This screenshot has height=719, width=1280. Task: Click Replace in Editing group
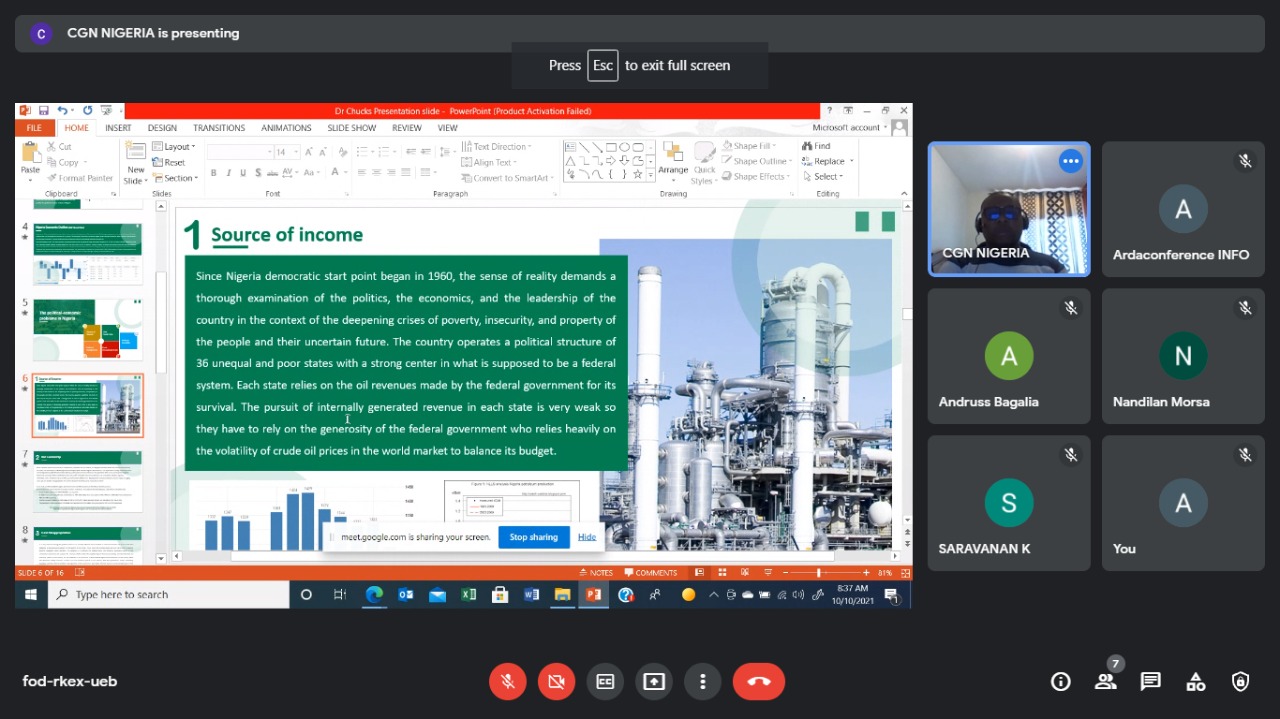click(828, 161)
